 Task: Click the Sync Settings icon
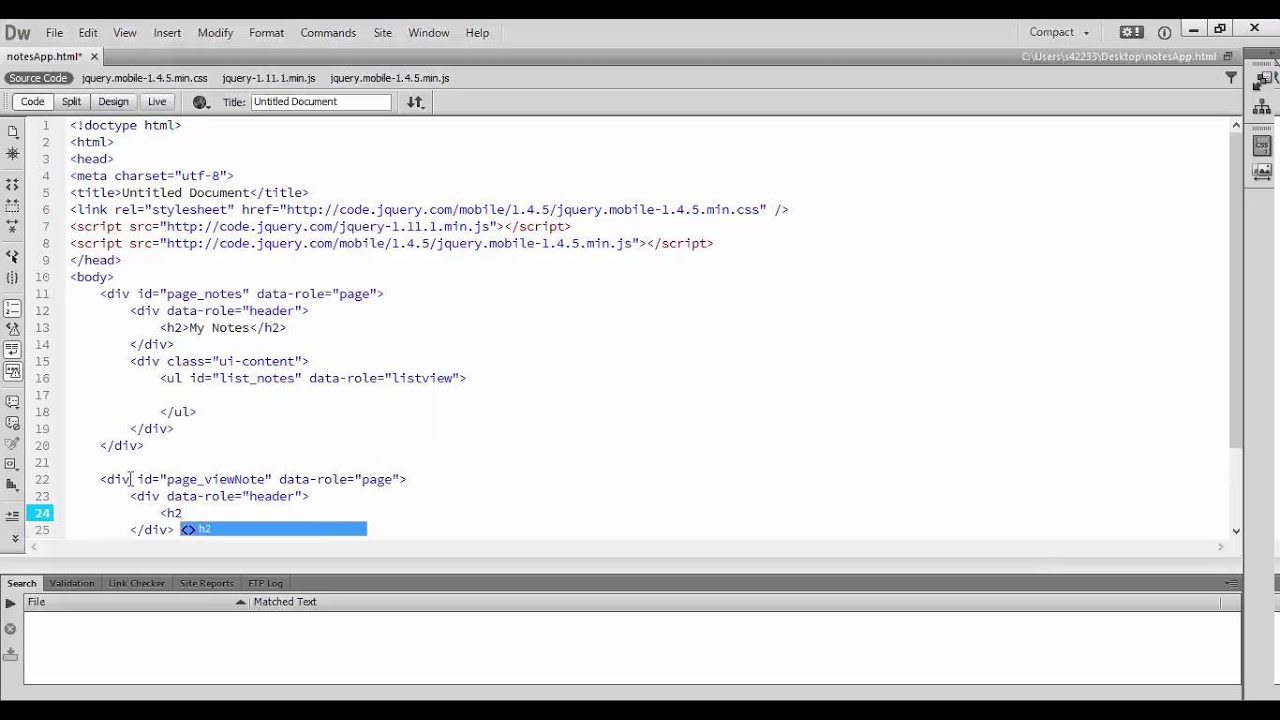pos(1131,32)
